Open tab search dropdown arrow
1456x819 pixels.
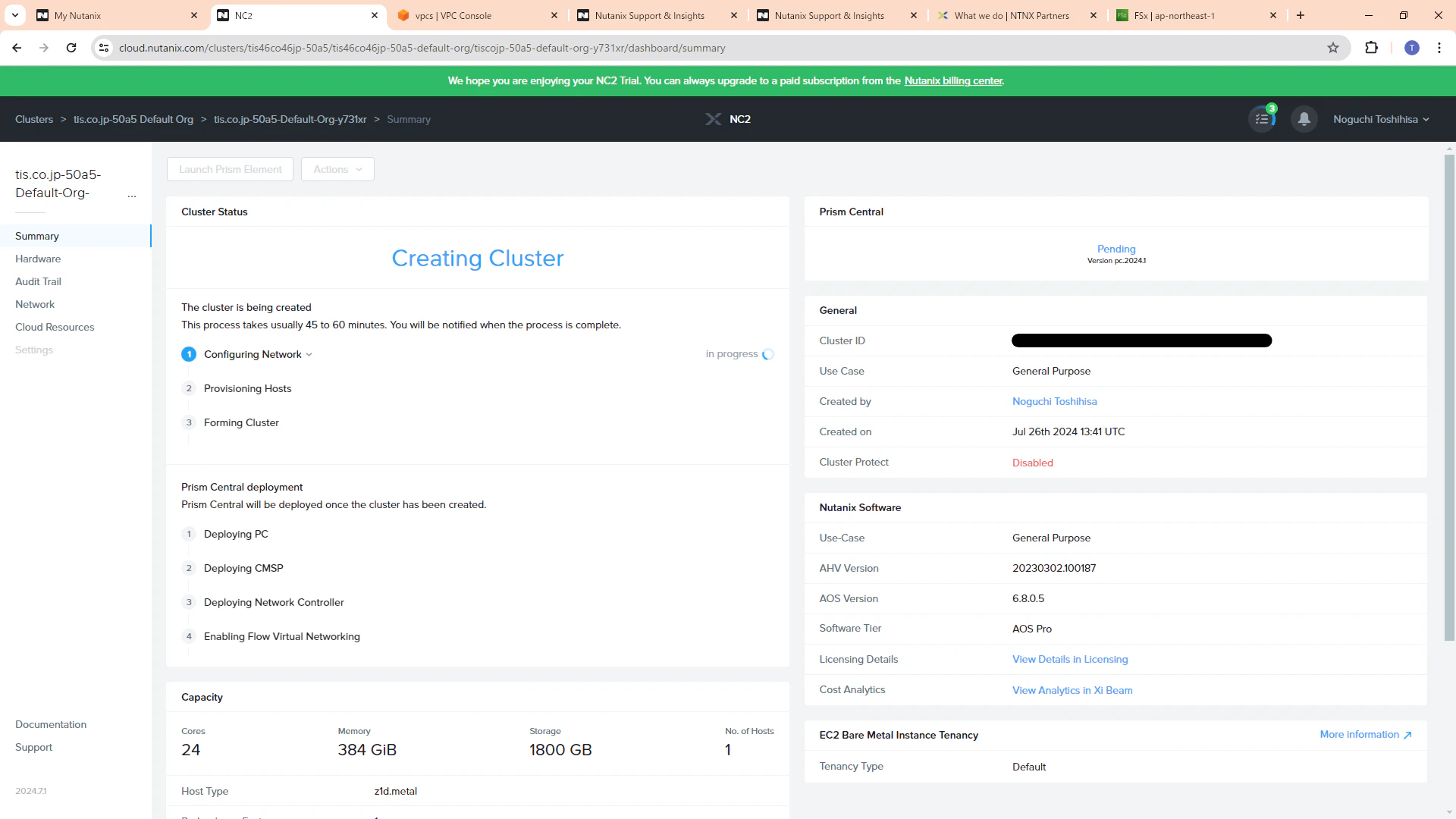(14, 15)
